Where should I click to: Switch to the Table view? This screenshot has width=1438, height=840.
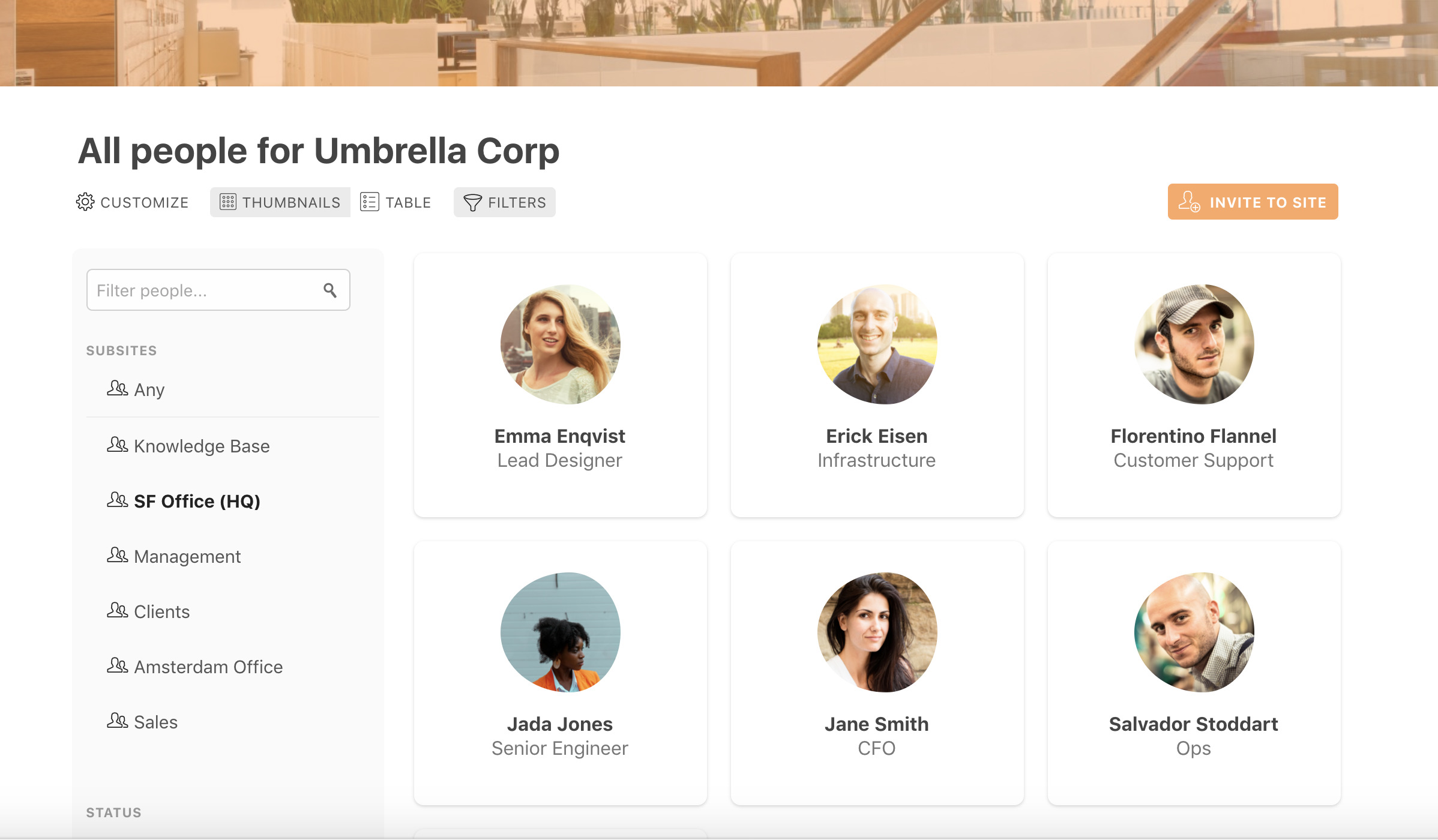396,202
